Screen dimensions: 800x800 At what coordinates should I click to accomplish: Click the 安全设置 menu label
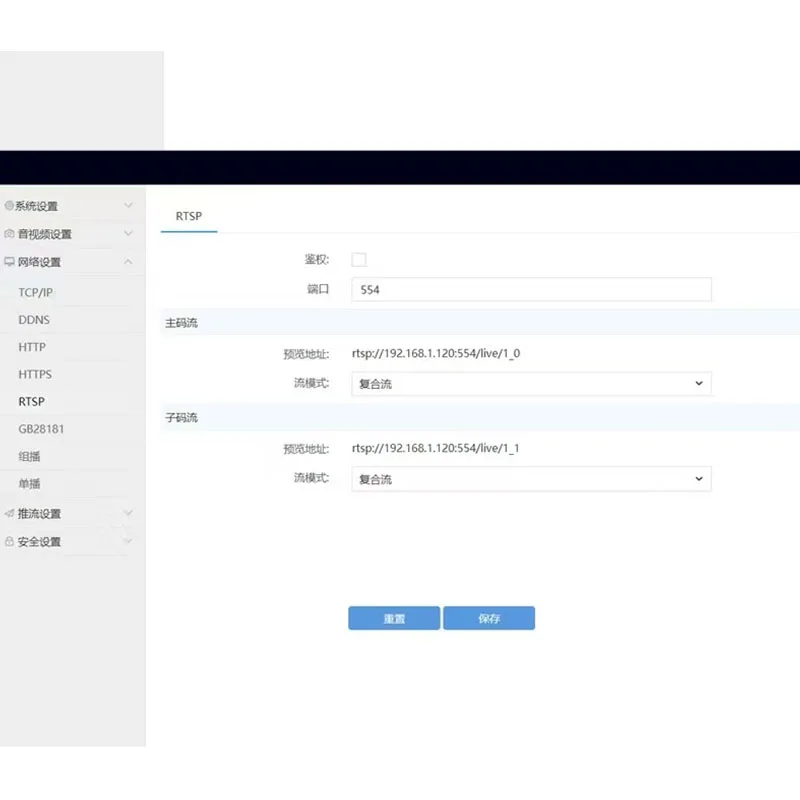(x=39, y=542)
